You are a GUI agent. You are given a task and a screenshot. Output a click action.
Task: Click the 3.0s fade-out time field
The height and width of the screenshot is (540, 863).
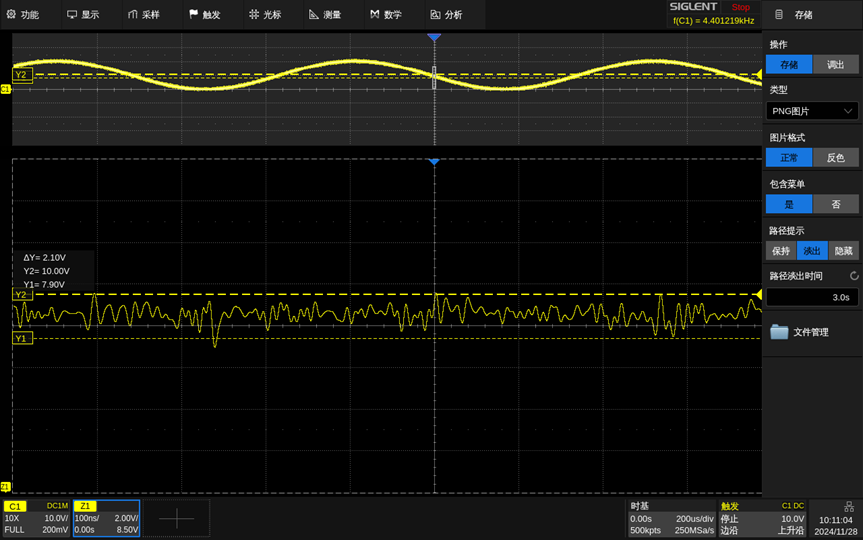click(x=812, y=297)
